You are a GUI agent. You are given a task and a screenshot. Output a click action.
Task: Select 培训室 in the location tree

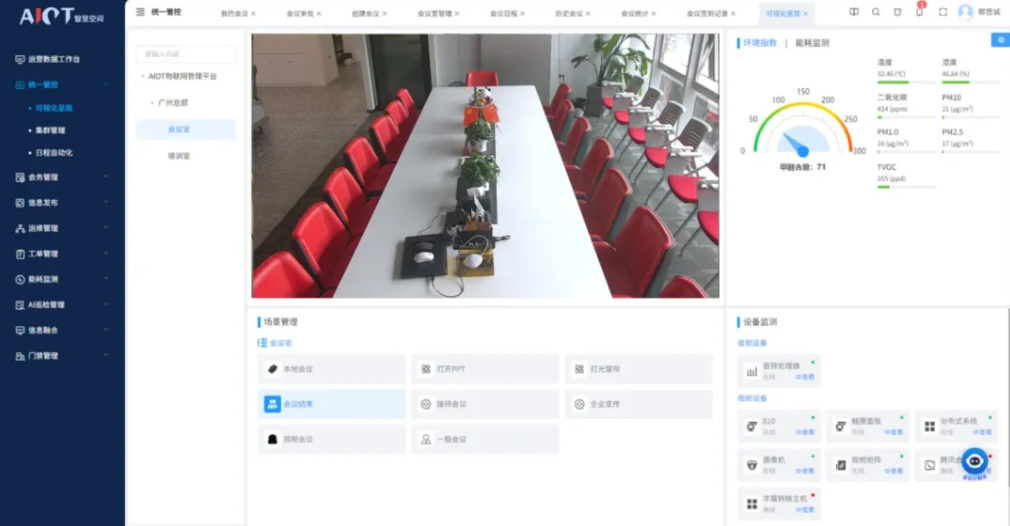point(179,156)
